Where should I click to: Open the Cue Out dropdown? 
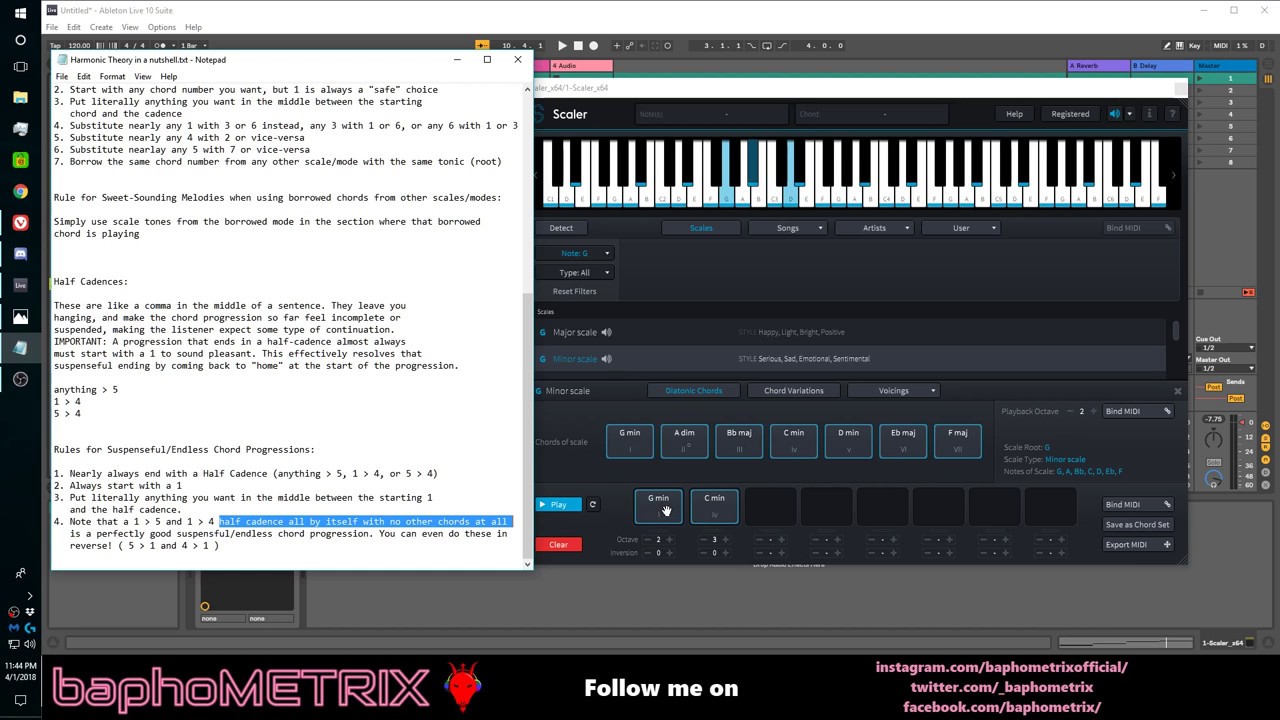pyautogui.click(x=1225, y=347)
